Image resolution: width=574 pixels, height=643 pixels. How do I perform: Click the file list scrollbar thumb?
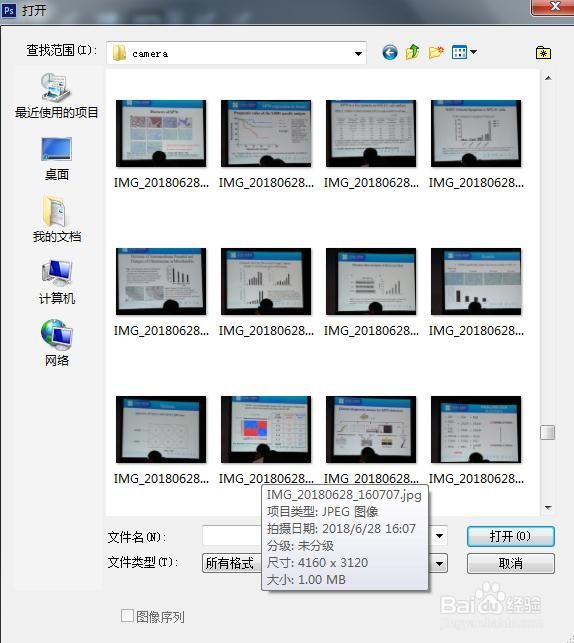[x=547, y=432]
